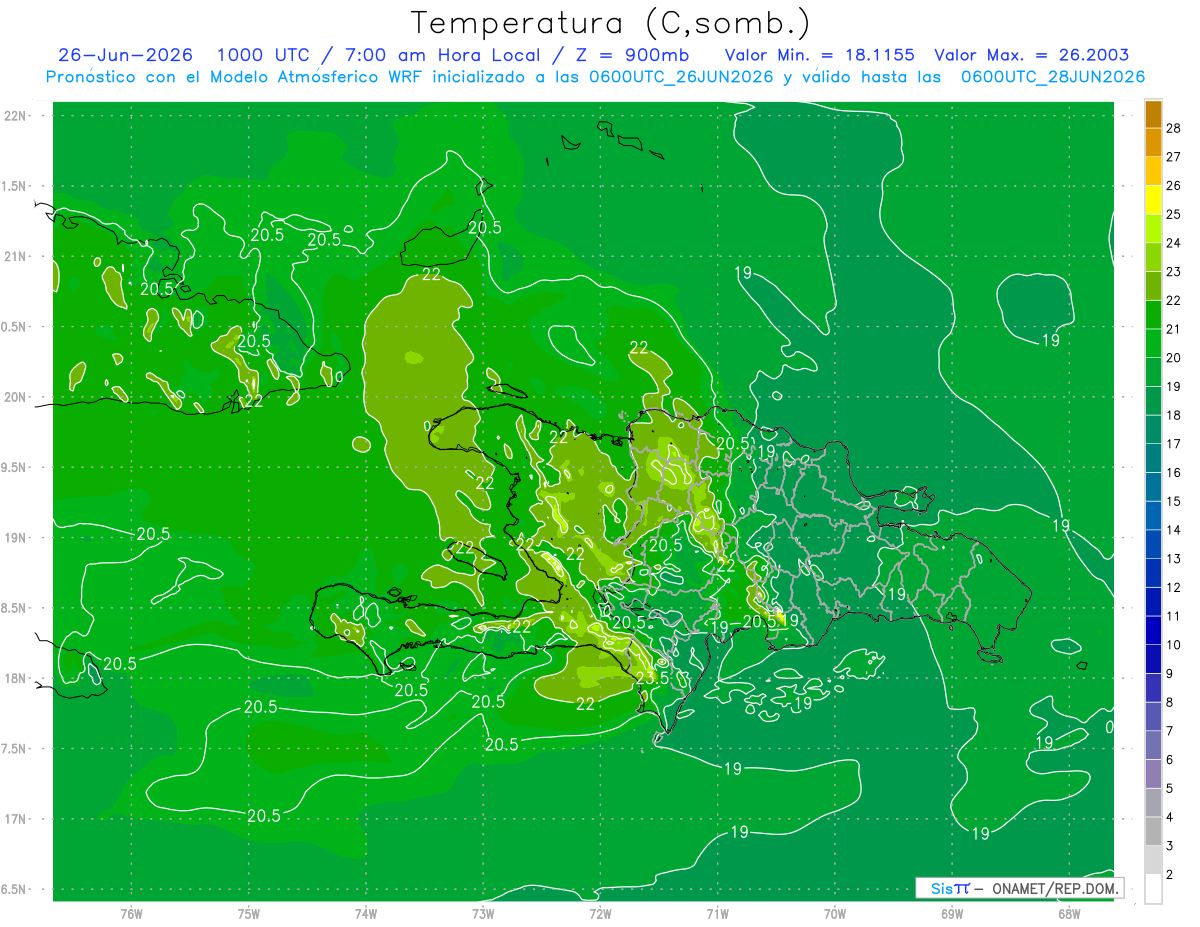Click the "23.5" contour label on map

click(x=652, y=679)
